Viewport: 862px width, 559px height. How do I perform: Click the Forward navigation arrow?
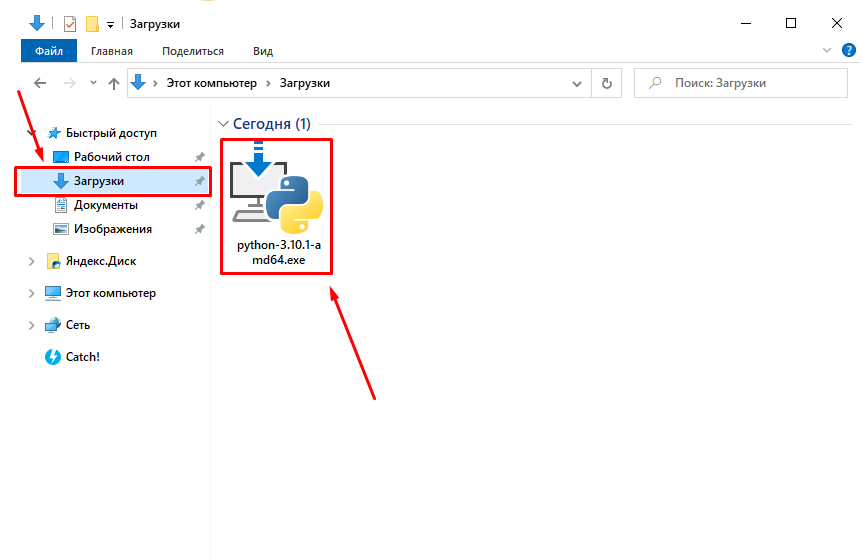tap(70, 83)
